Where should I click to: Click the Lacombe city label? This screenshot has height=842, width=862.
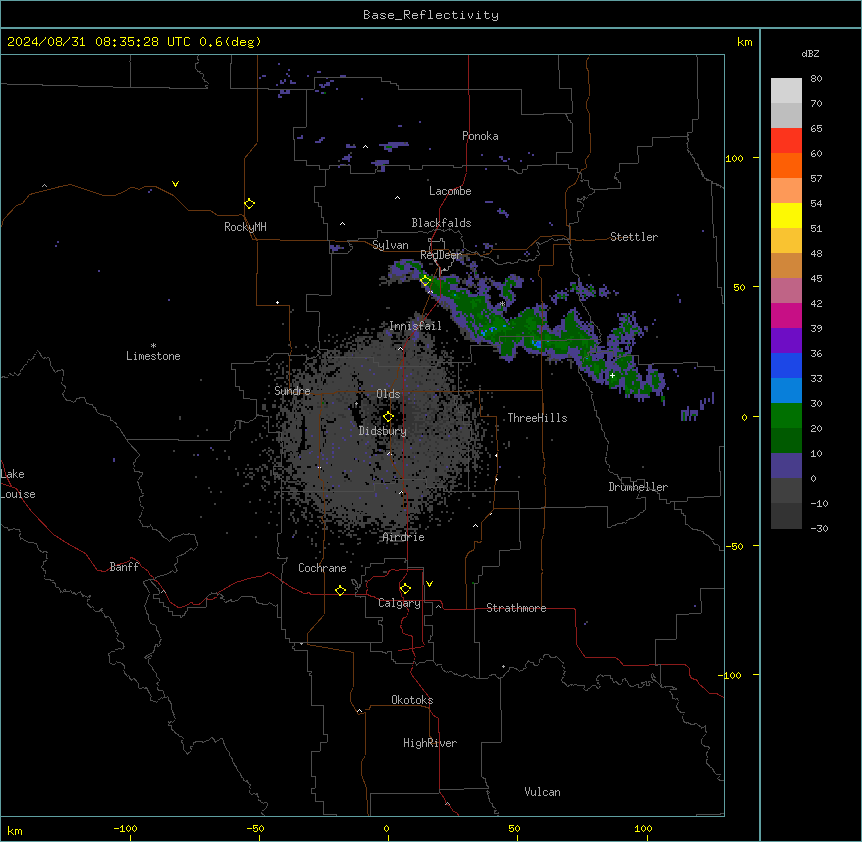pyautogui.click(x=450, y=191)
